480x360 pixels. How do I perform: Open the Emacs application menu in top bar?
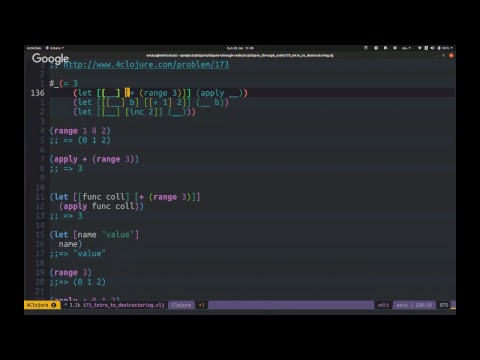pyautogui.click(x=55, y=48)
